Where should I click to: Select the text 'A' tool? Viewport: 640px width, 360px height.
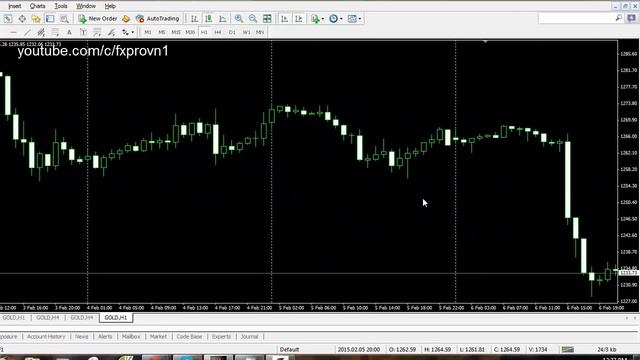pyautogui.click(x=69, y=32)
